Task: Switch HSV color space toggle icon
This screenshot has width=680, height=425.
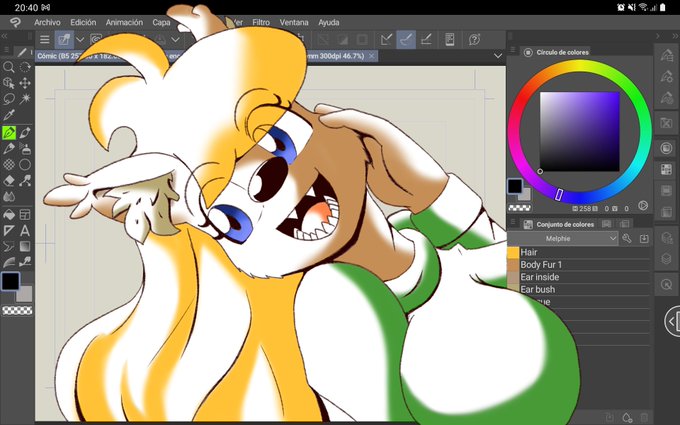Action: [x=643, y=206]
